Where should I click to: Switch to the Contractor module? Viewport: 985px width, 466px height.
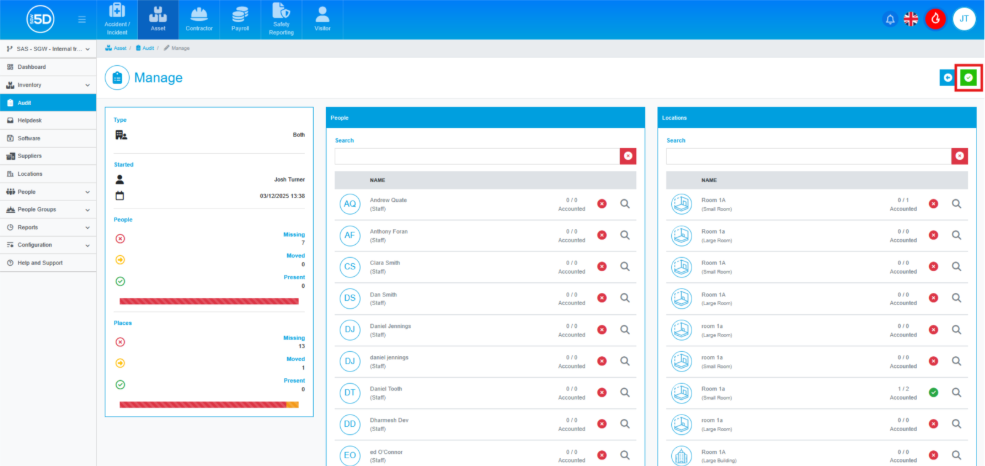[x=199, y=19]
